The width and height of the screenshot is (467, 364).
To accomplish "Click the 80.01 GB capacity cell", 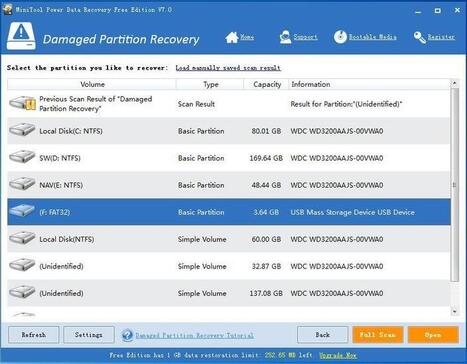I will point(266,131).
